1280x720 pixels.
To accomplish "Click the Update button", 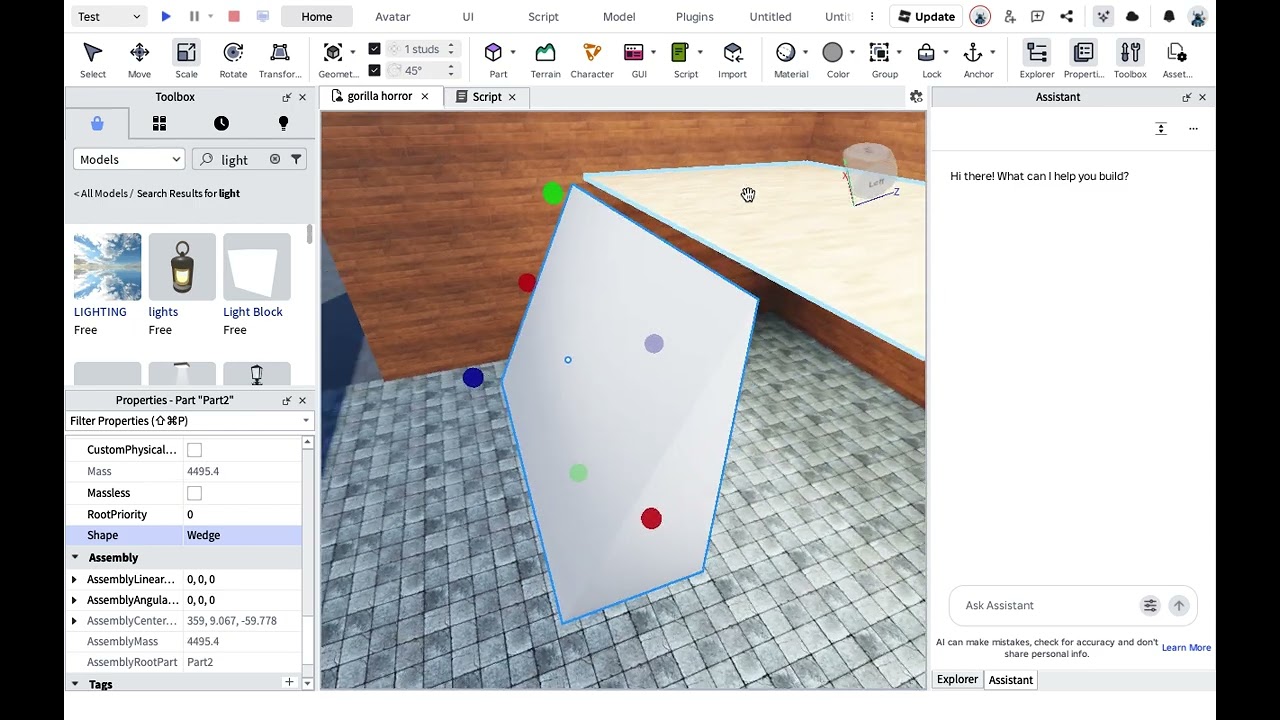I will click(x=926, y=16).
